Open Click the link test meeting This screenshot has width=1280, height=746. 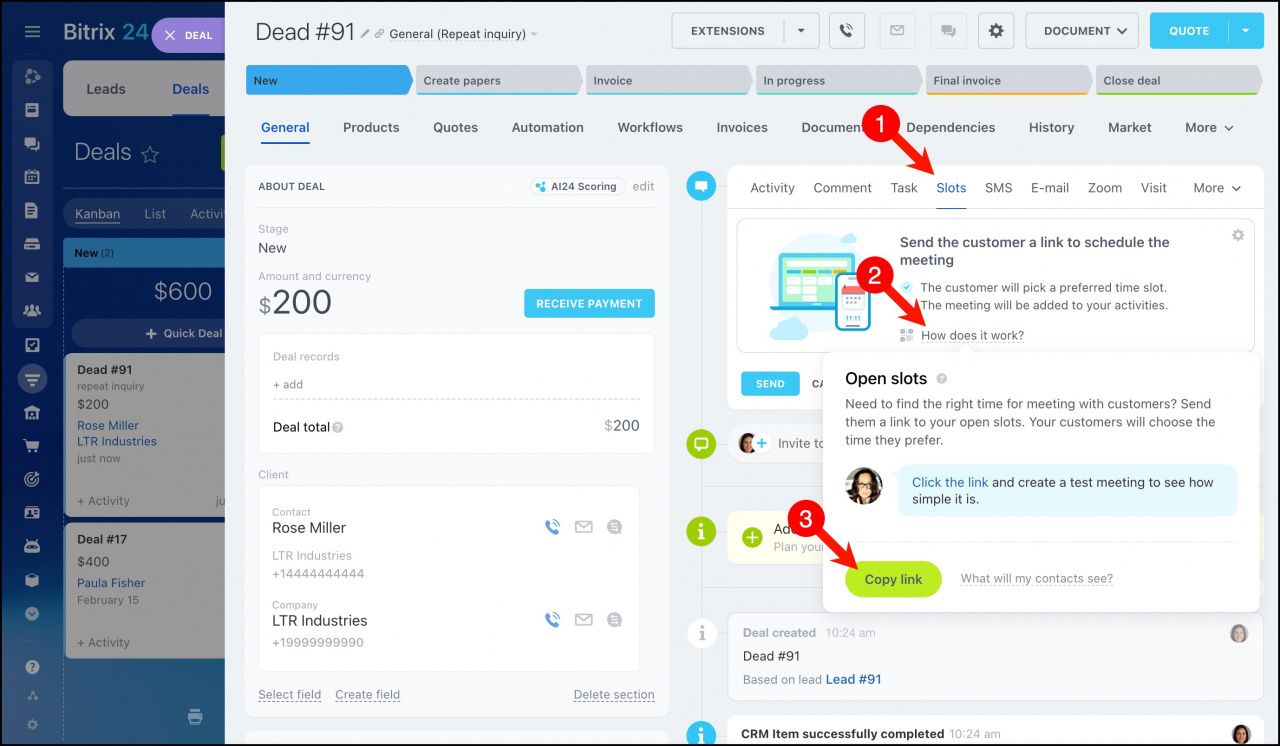point(950,482)
